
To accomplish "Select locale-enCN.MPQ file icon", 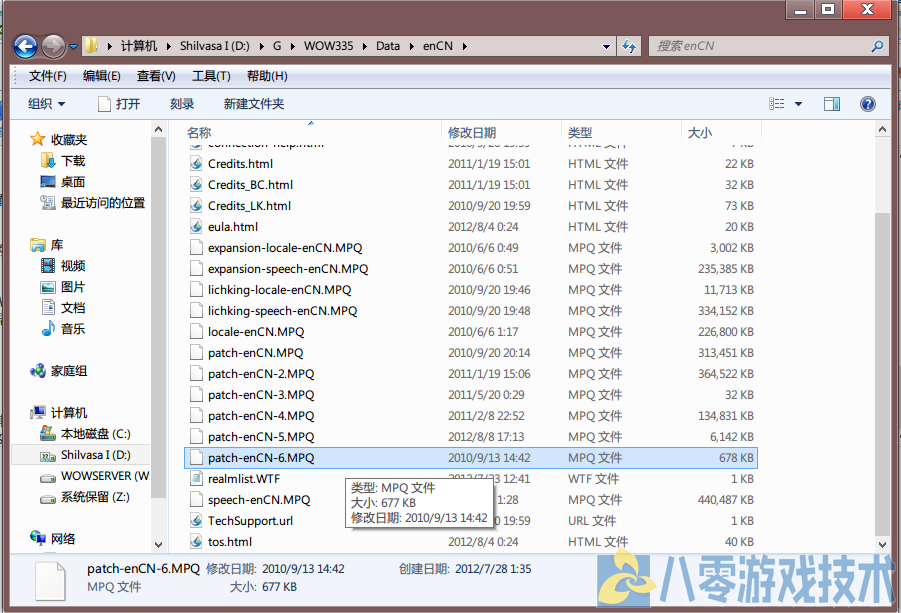I will point(197,331).
